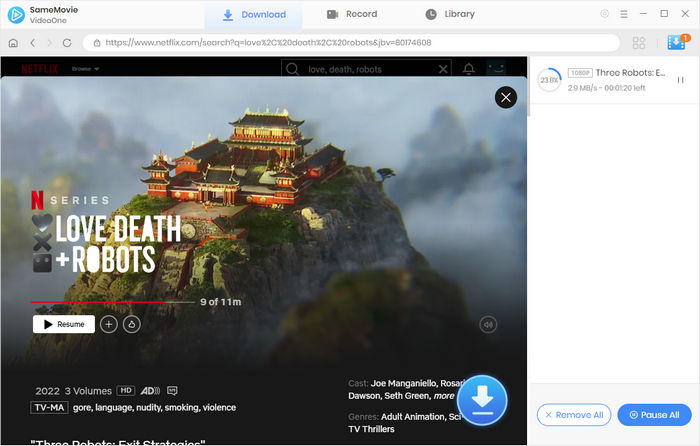Rate the series with thumbs up
The height and width of the screenshot is (446, 700).
pyautogui.click(x=132, y=324)
